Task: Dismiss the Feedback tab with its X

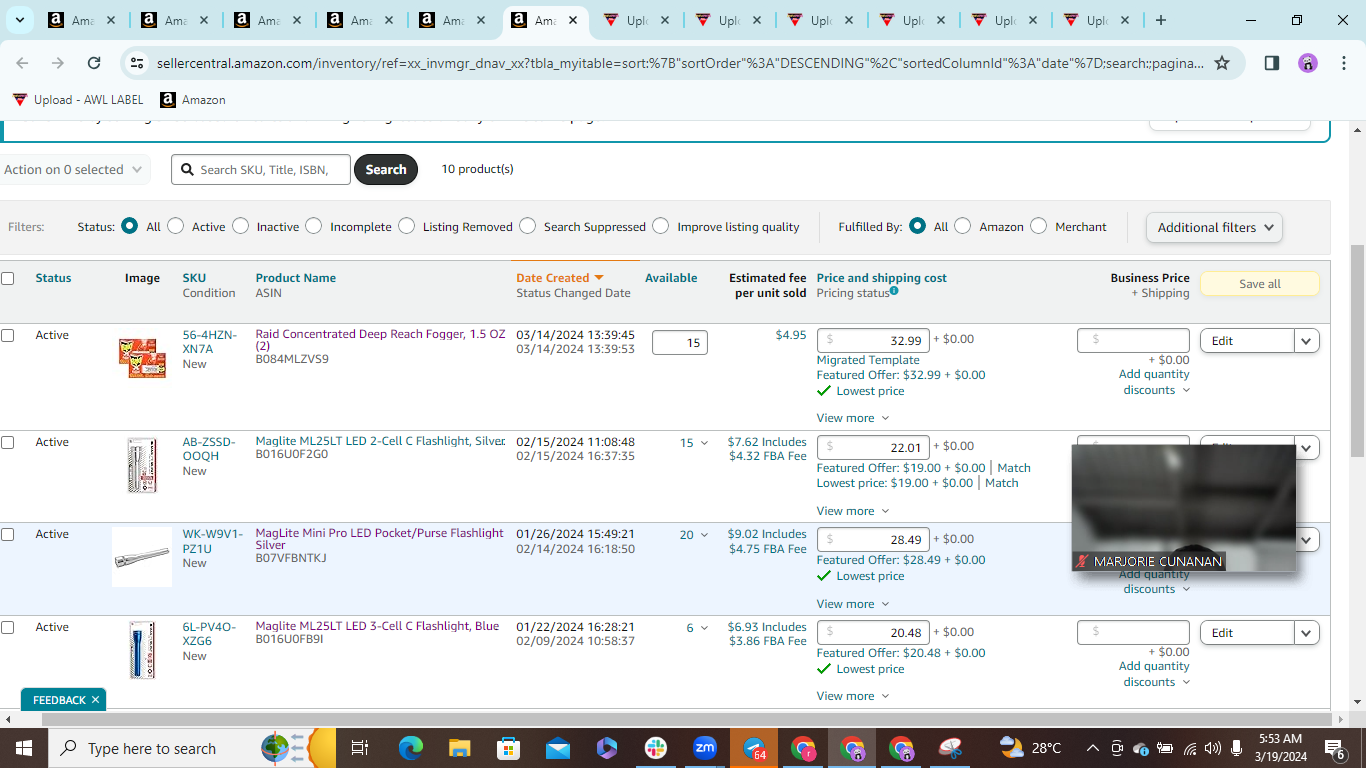Action: coord(96,700)
